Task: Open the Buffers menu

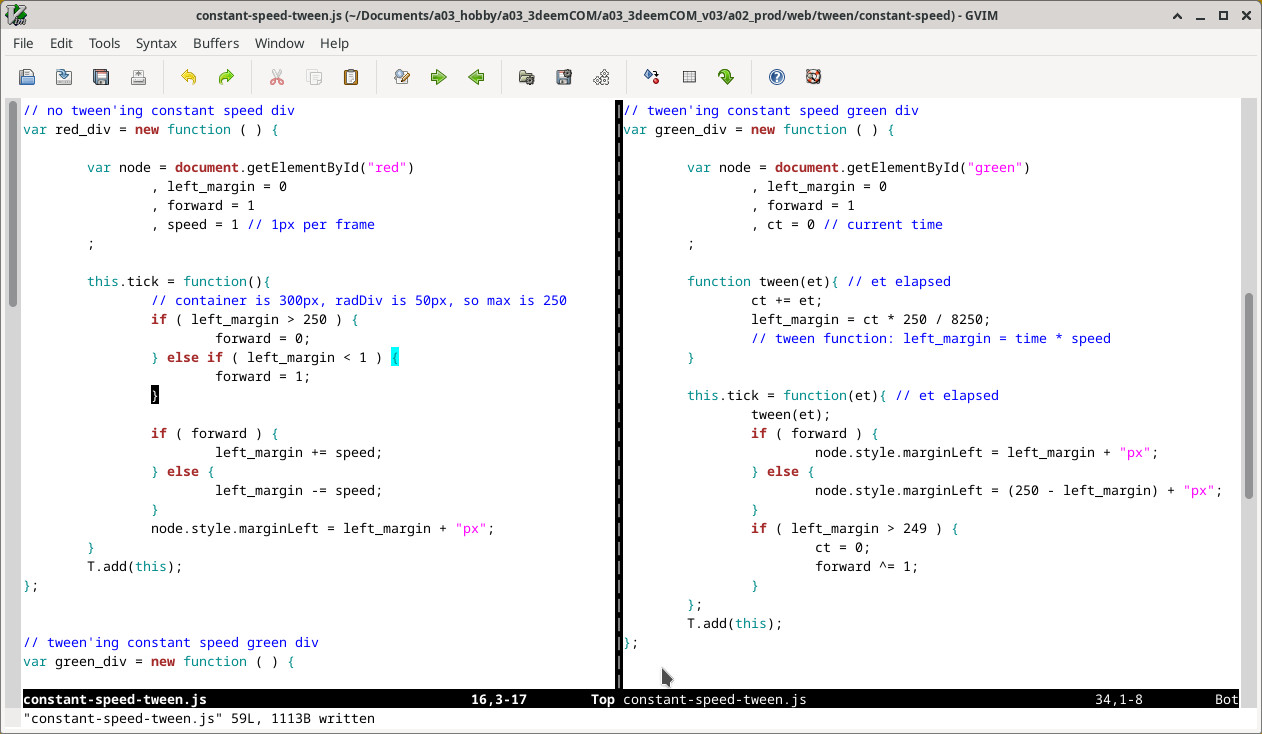Action: pos(216,43)
